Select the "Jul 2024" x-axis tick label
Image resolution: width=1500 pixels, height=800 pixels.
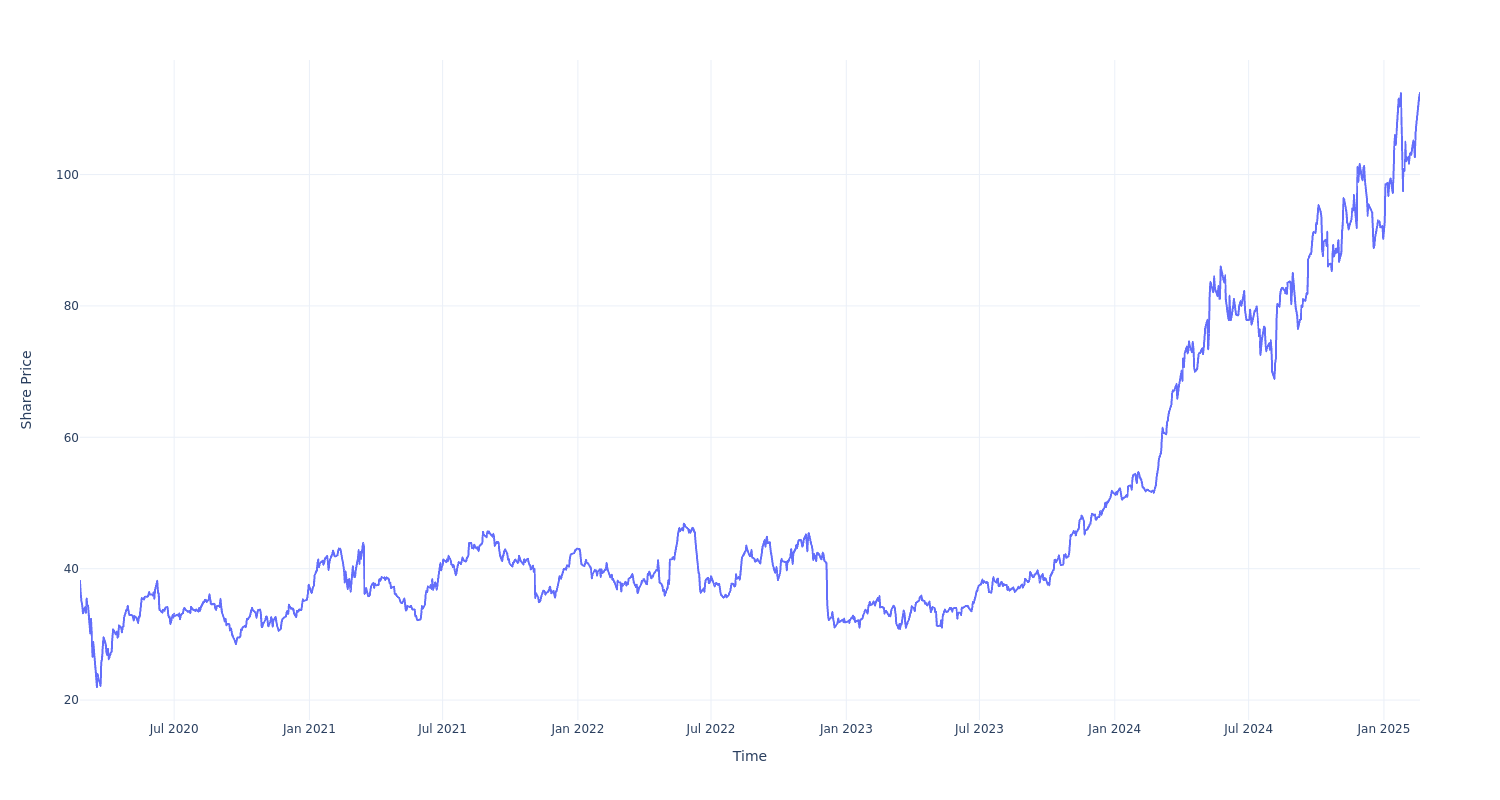tap(1248, 729)
